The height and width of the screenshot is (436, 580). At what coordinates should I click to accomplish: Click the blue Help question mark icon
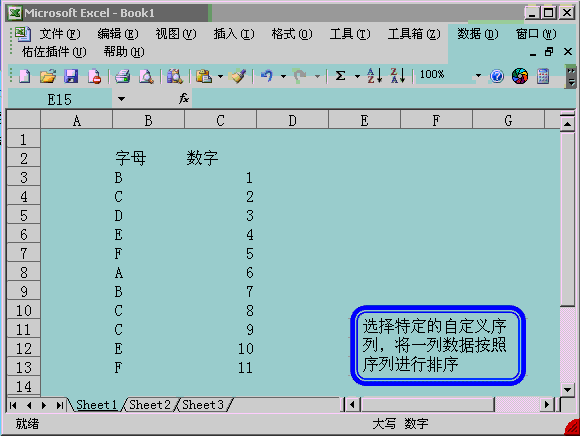click(x=496, y=77)
